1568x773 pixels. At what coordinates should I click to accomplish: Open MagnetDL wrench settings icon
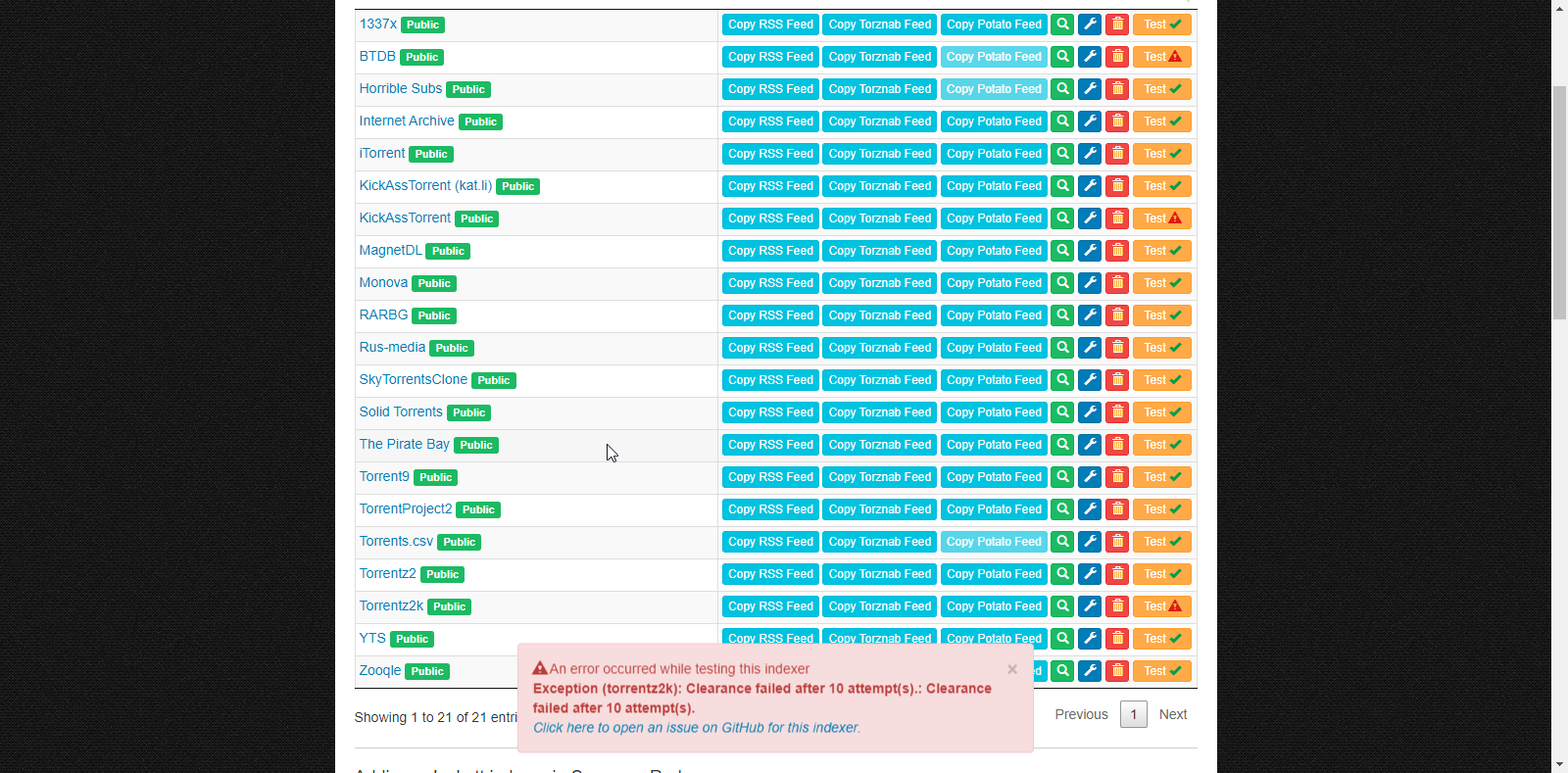(x=1090, y=251)
